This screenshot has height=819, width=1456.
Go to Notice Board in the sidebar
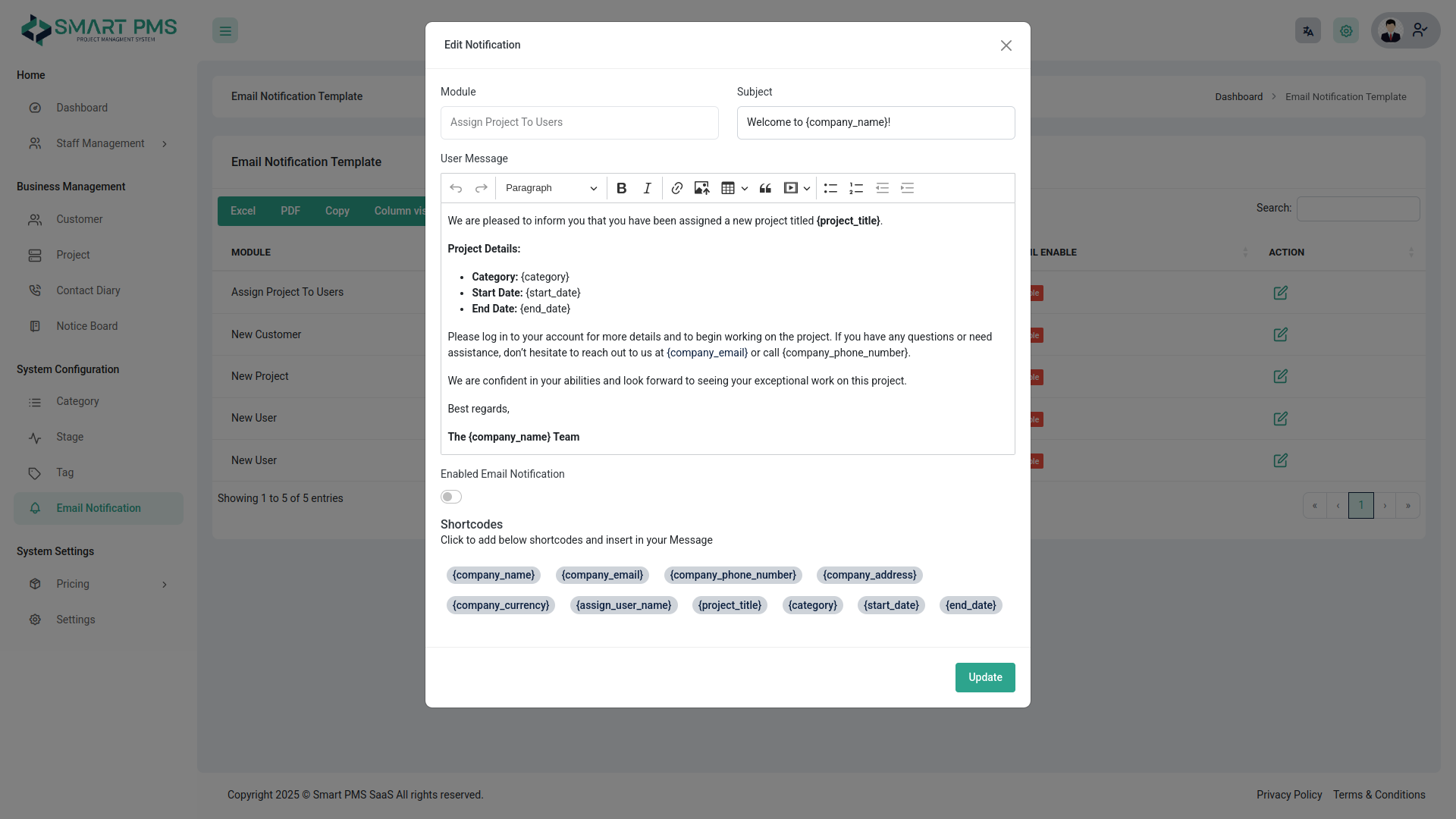[86, 326]
